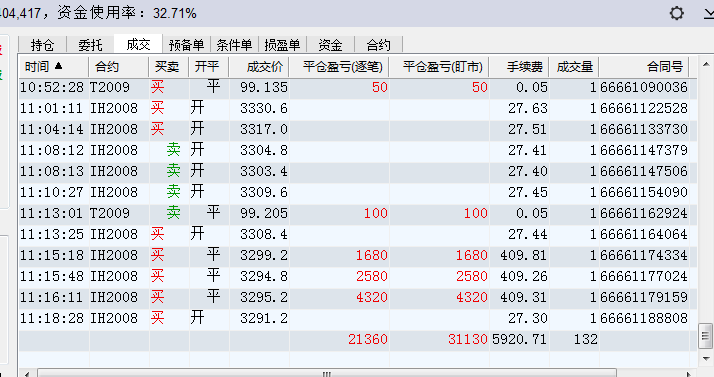
Task: Click the vertical scrollbar up arrow
Action: click(x=706, y=64)
